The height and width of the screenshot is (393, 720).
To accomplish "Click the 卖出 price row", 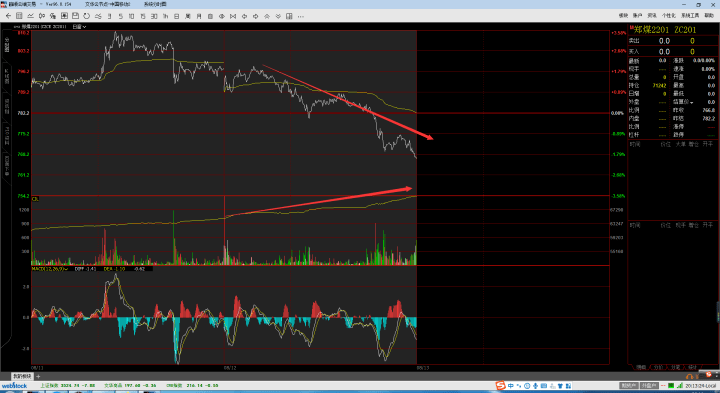I will pos(674,41).
